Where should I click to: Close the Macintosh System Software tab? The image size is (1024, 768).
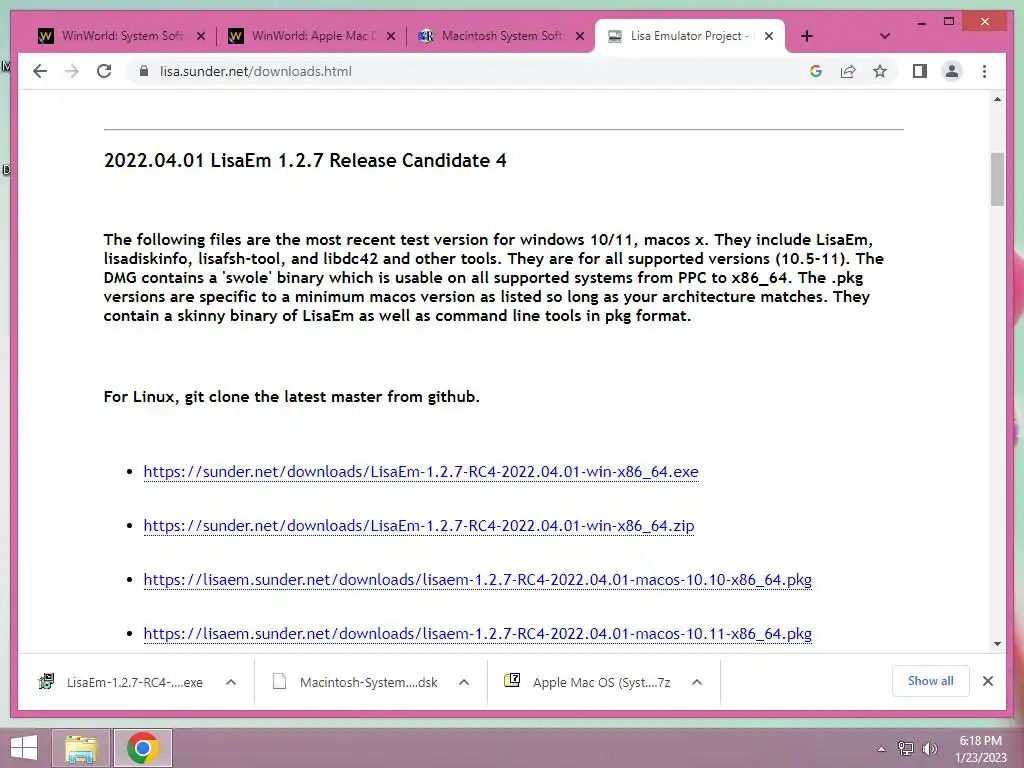pos(580,37)
